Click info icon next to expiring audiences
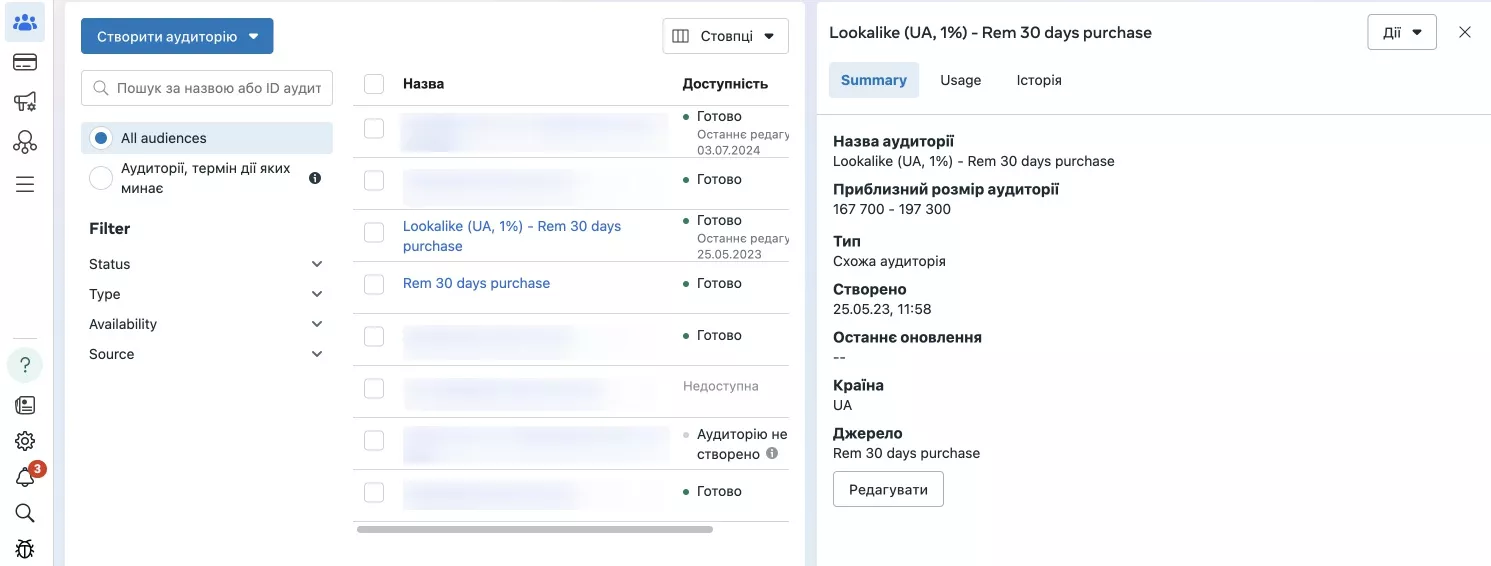Screen dimensions: 1491x566 click(x=315, y=178)
